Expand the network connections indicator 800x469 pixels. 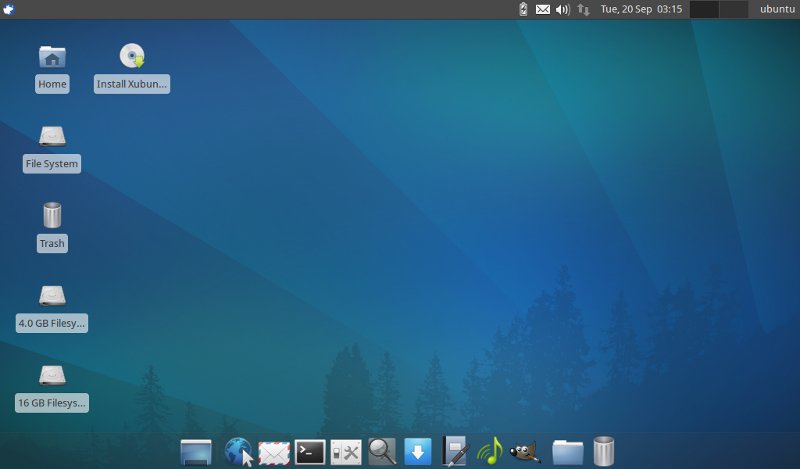(x=583, y=9)
